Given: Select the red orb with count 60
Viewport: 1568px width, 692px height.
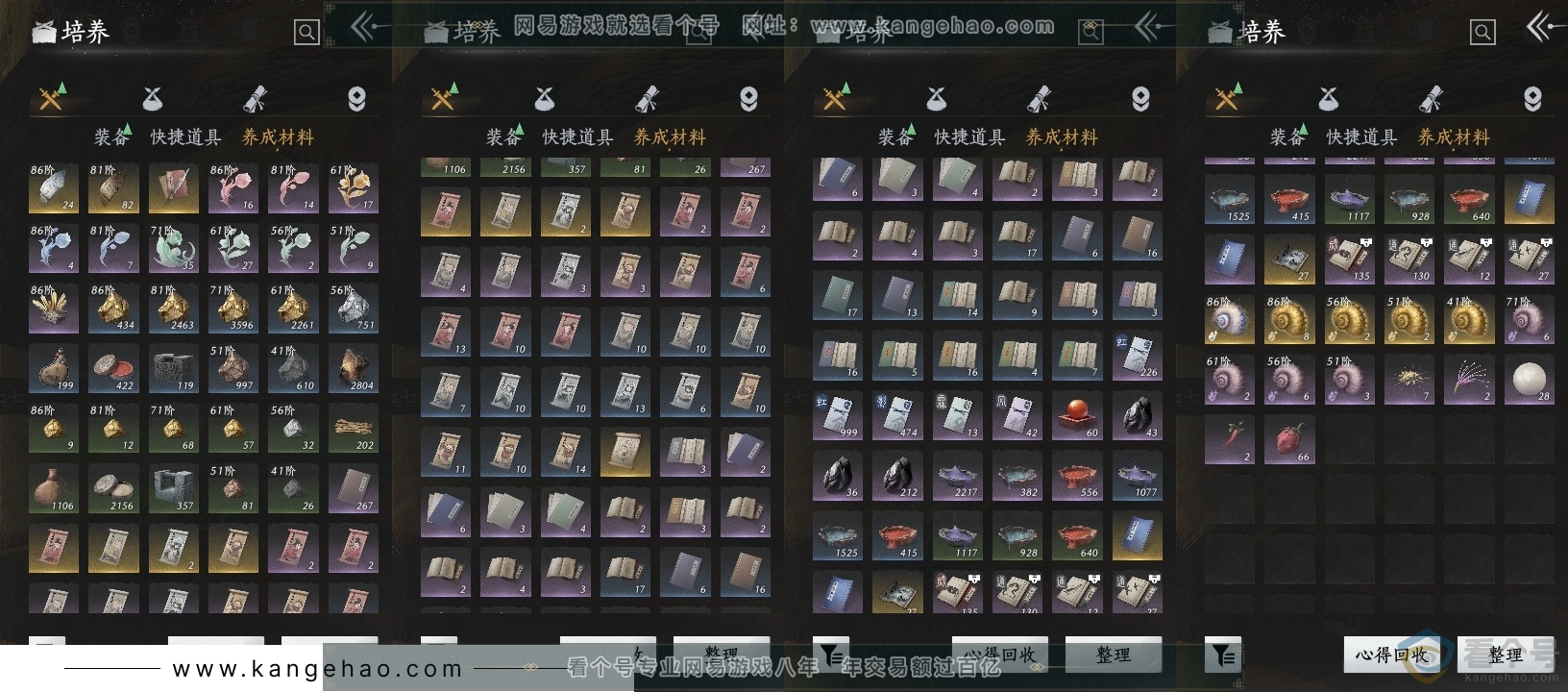Looking at the screenshot, I should coord(1077,415).
